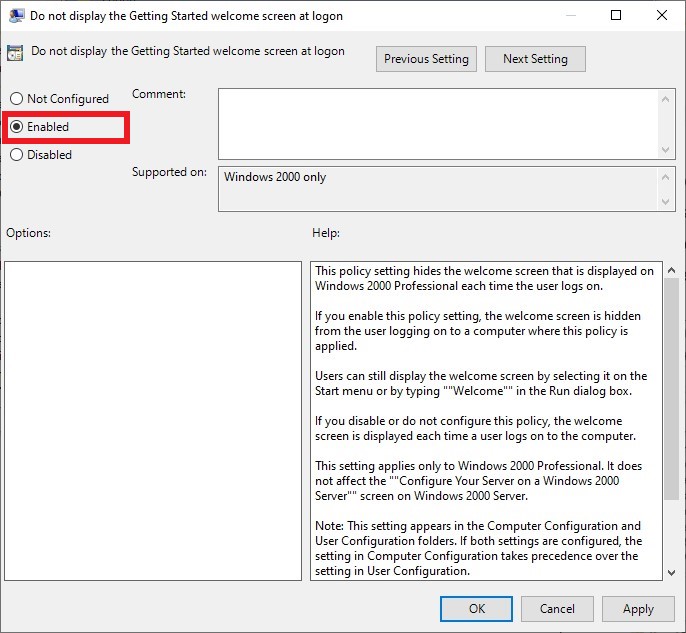Click help paragraph starting 'Note: This setting appears'

[478, 548]
